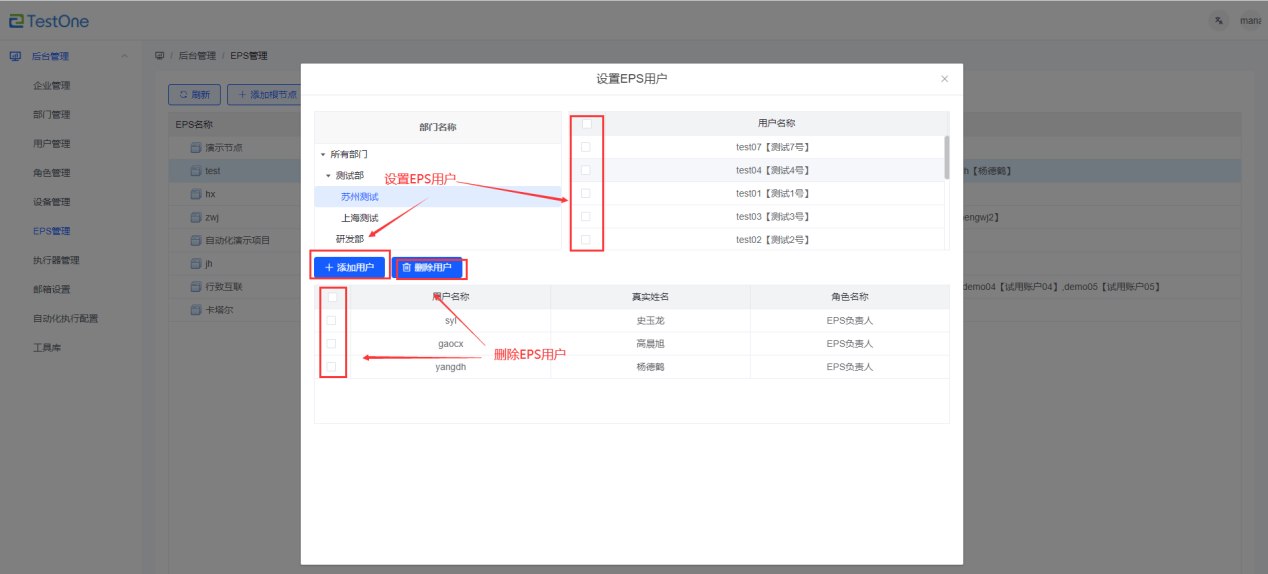Image resolution: width=1268 pixels, height=574 pixels.
Task: Select all users via upper header checkbox
Action: click(586, 124)
